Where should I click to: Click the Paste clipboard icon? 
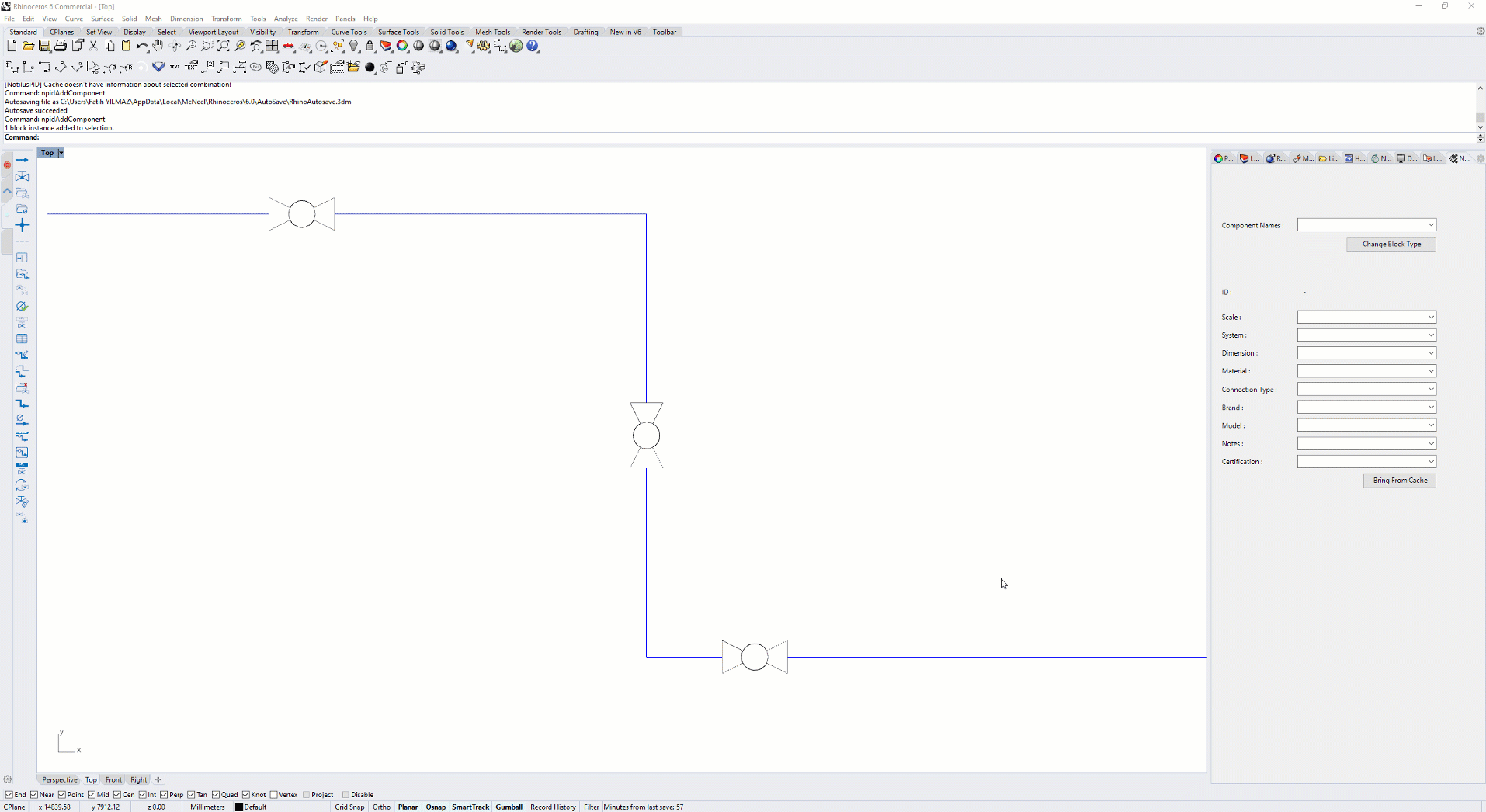tap(126, 47)
